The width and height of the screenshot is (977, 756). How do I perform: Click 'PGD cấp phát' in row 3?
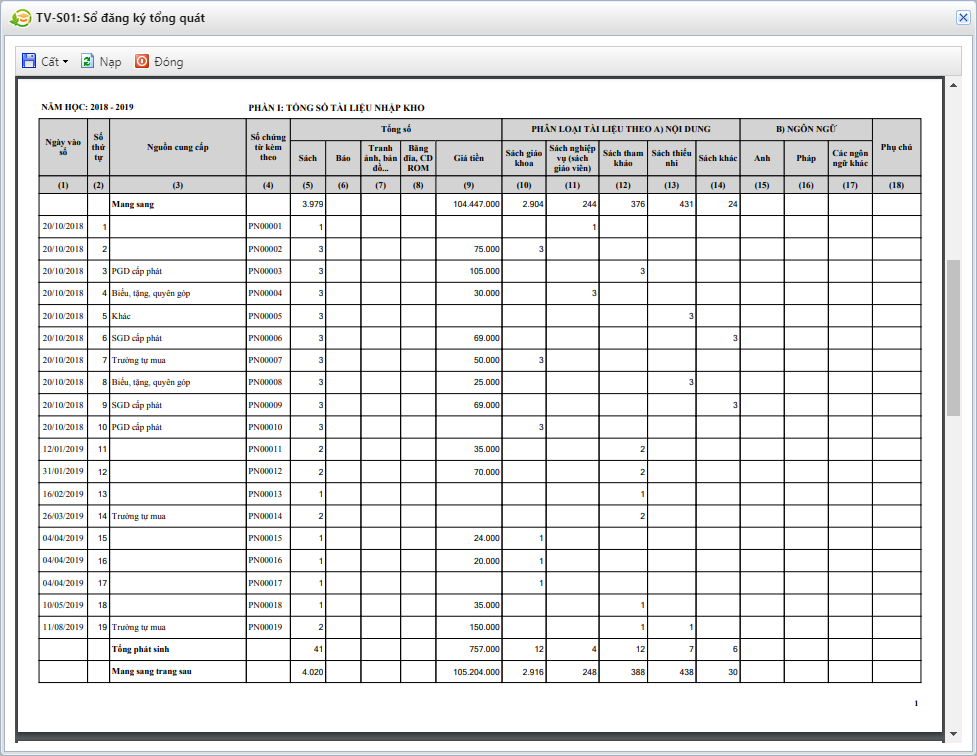click(136, 271)
